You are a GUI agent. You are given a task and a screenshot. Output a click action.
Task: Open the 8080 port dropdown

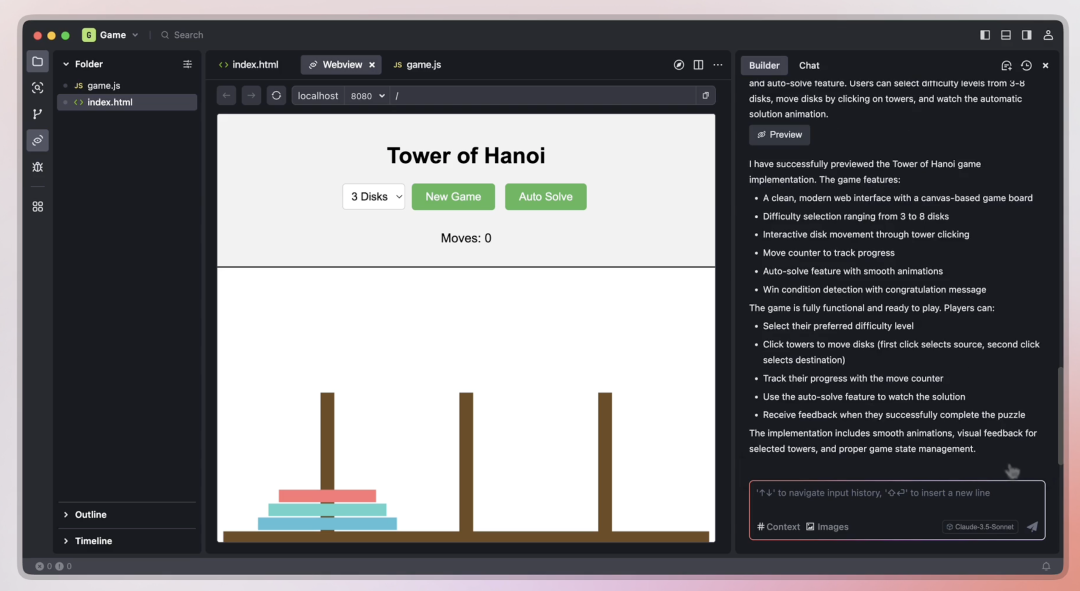[x=367, y=96]
